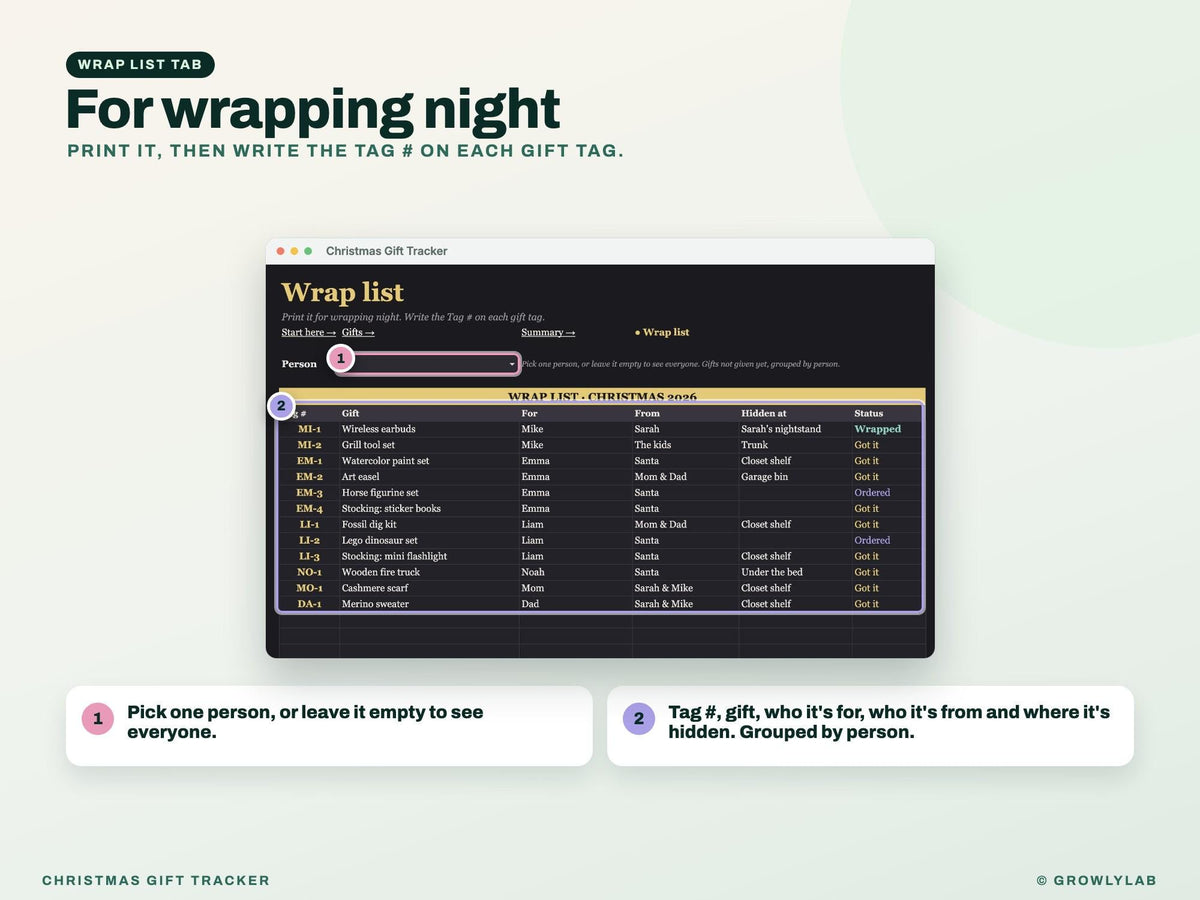Image resolution: width=1200 pixels, height=900 pixels.
Task: Select the 'For' column header
Action: point(529,413)
